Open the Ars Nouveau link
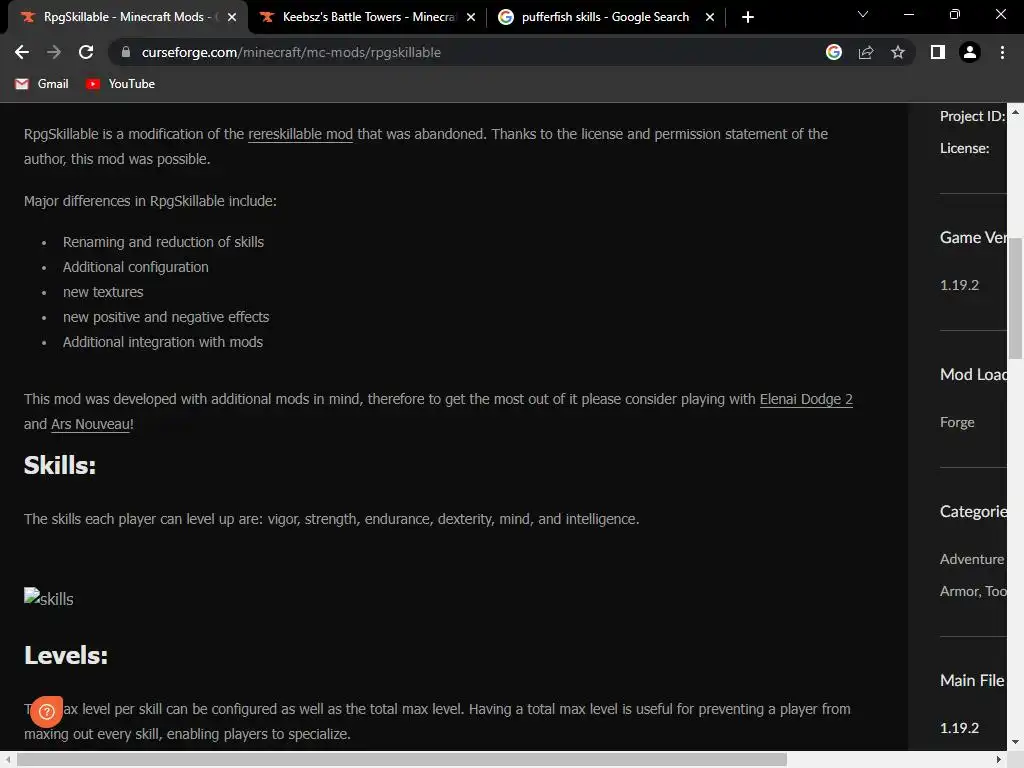 (91, 424)
